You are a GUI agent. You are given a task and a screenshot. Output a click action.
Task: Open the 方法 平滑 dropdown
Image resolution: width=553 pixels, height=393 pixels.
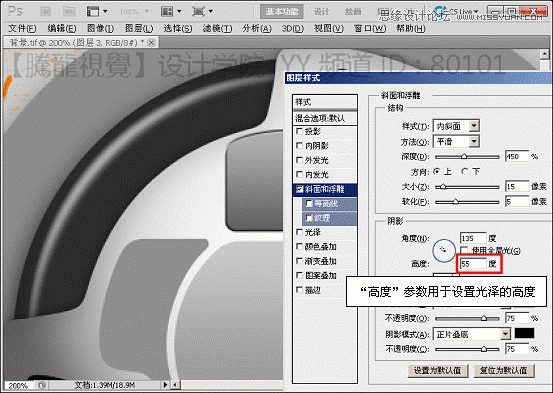(456, 141)
